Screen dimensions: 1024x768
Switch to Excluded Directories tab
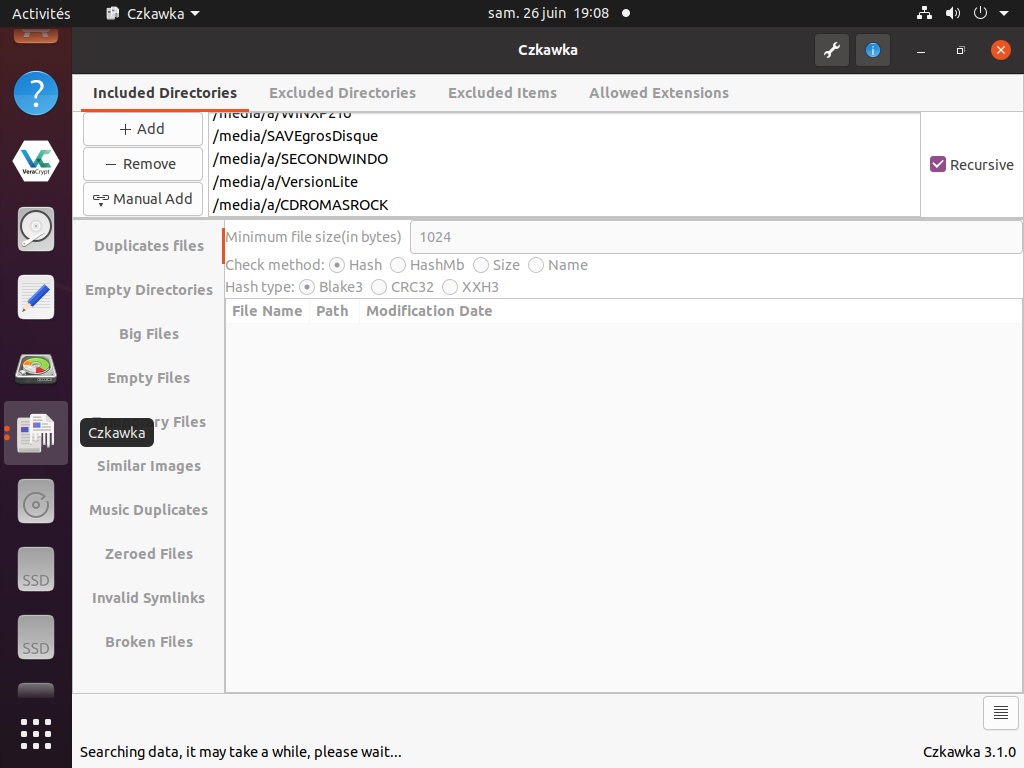[342, 93]
